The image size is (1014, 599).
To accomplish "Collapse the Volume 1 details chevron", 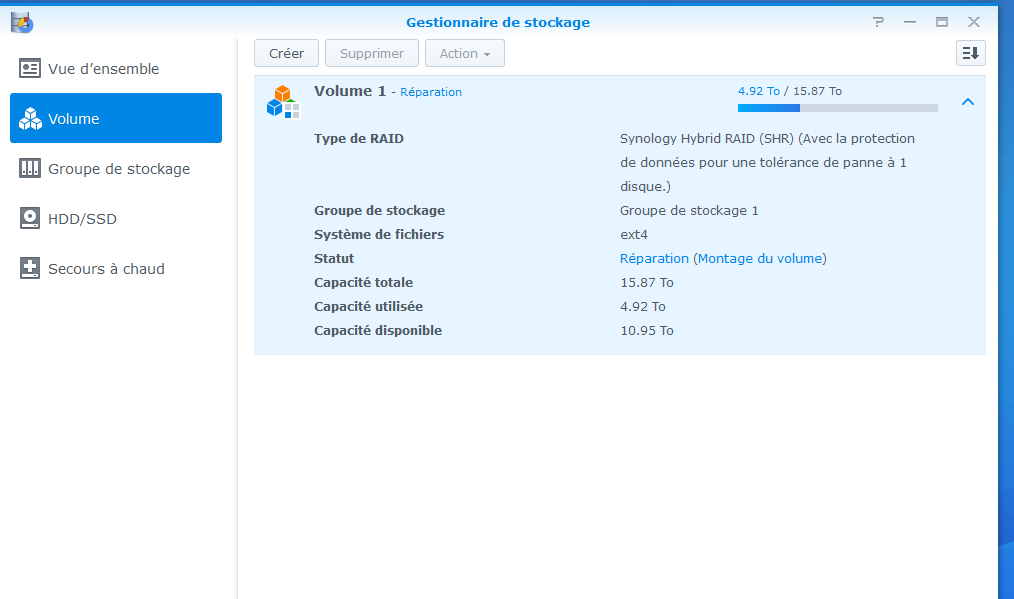I will pos(967,102).
